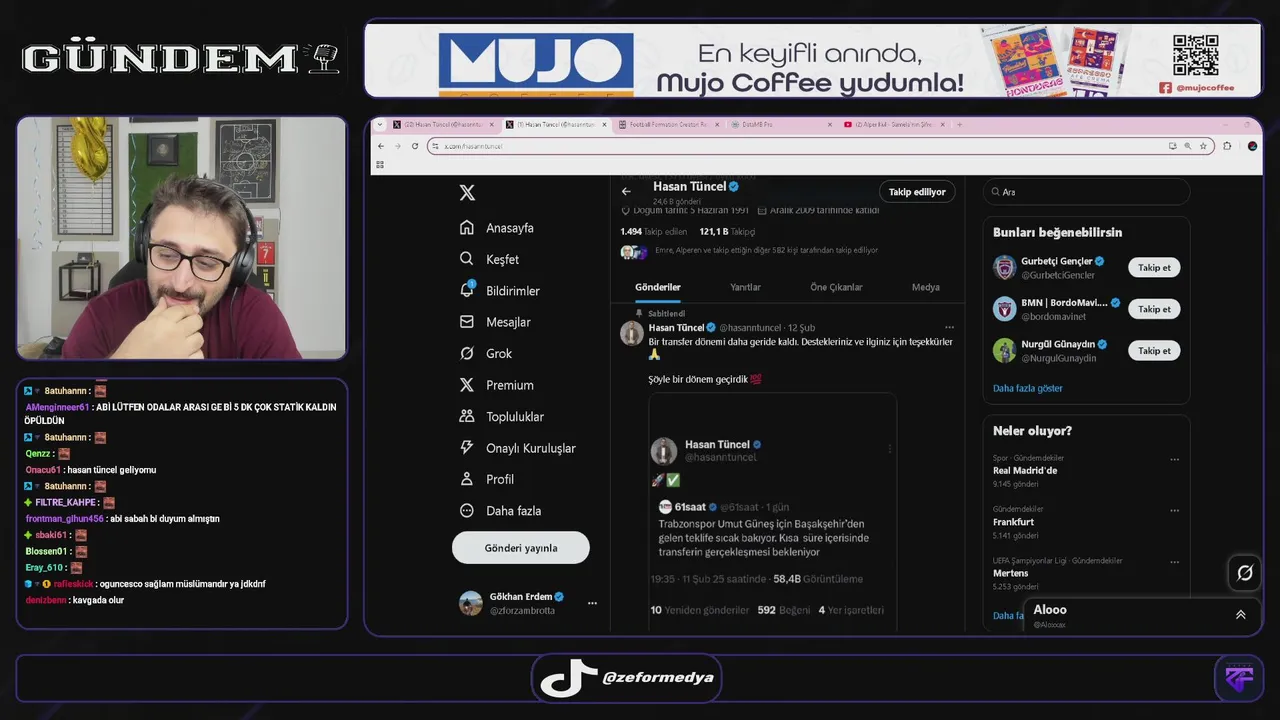Click browser forward arrow button
This screenshot has height=720, width=1280.
pos(397,146)
